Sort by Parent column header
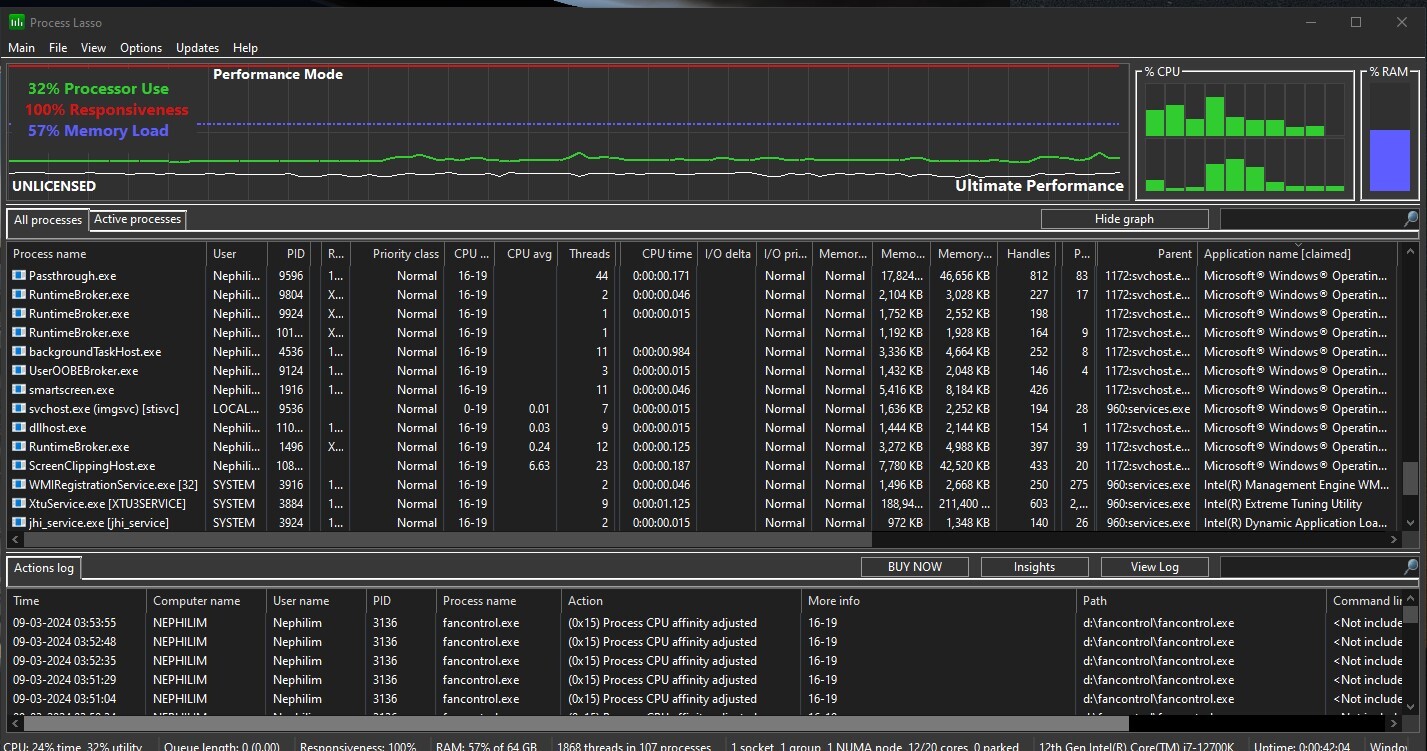This screenshot has width=1427, height=751. click(x=1146, y=254)
